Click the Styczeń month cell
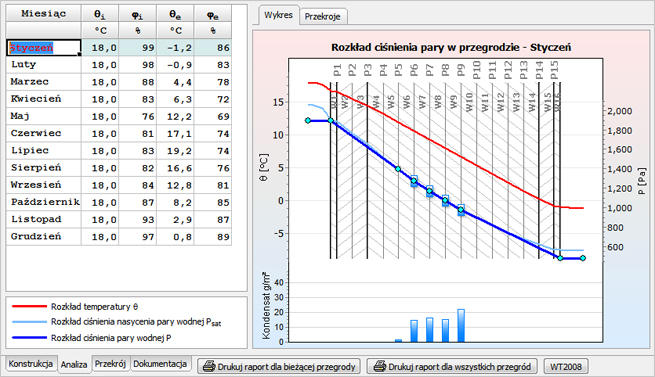 click(x=43, y=48)
